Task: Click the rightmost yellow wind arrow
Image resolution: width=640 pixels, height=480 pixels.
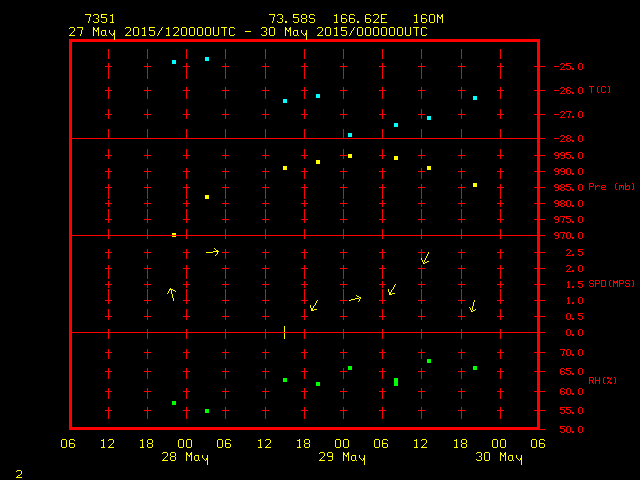Action: pyautogui.click(x=472, y=306)
